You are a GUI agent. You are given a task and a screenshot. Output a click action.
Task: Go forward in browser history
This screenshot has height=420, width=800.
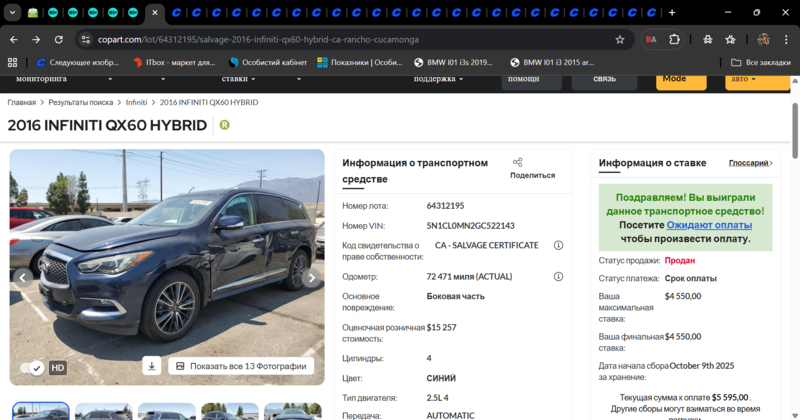36,39
